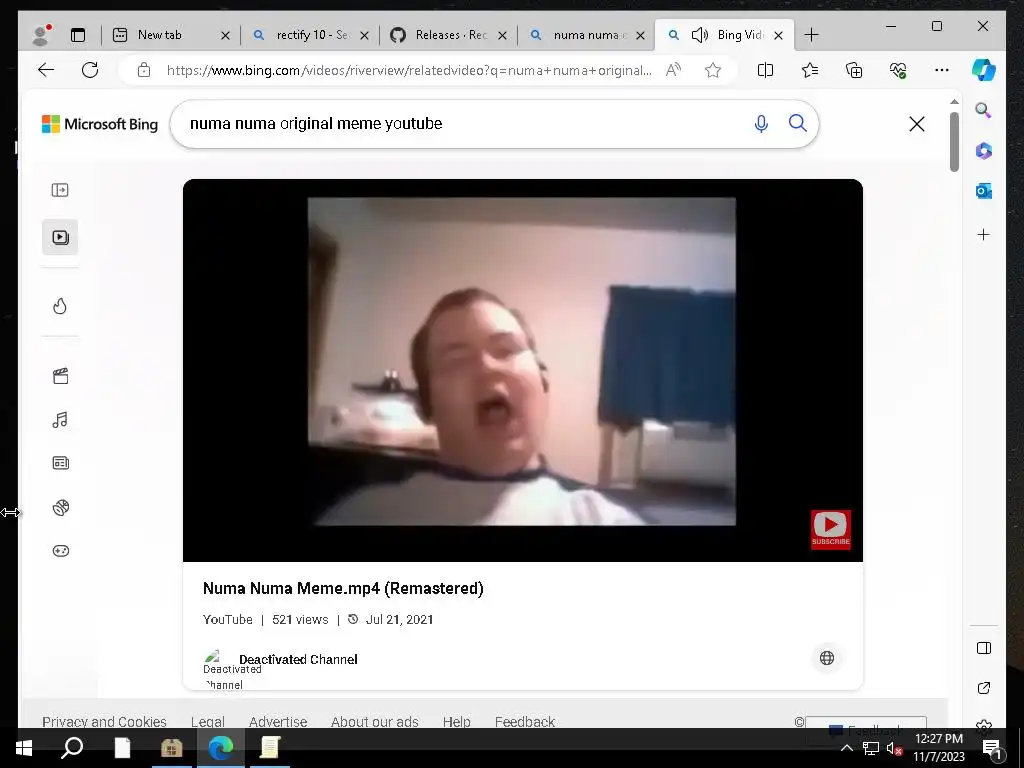Open video source globe icon

pos(827,658)
